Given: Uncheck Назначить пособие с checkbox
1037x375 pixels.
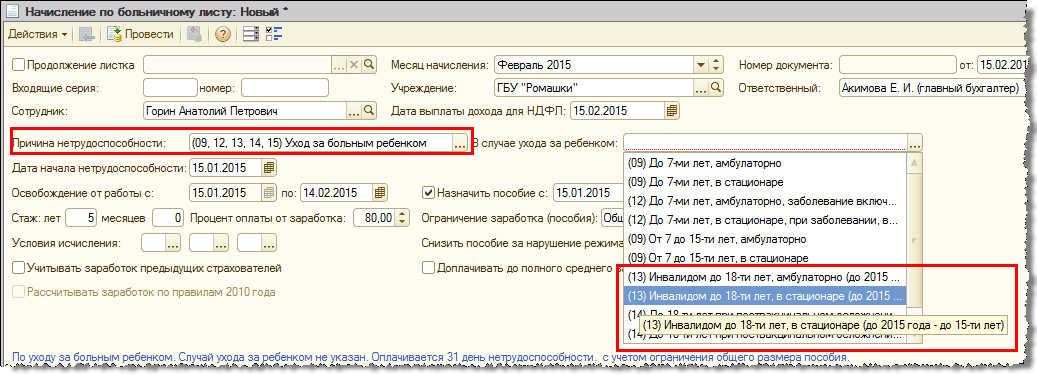Looking at the screenshot, I should pyautogui.click(x=428, y=192).
